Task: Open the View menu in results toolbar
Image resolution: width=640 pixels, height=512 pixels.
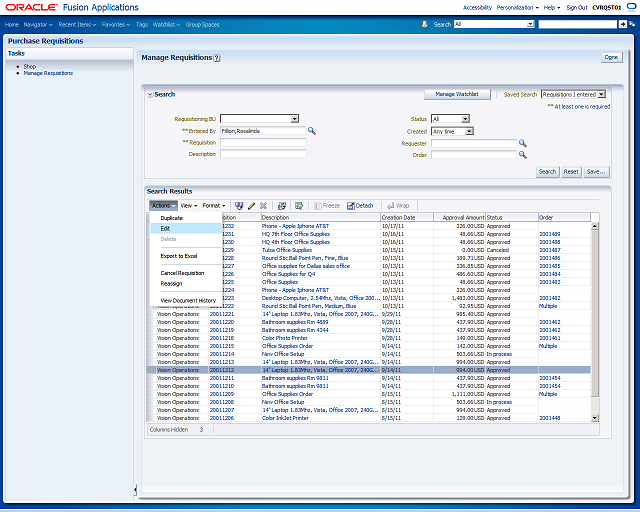Action: click(189, 206)
